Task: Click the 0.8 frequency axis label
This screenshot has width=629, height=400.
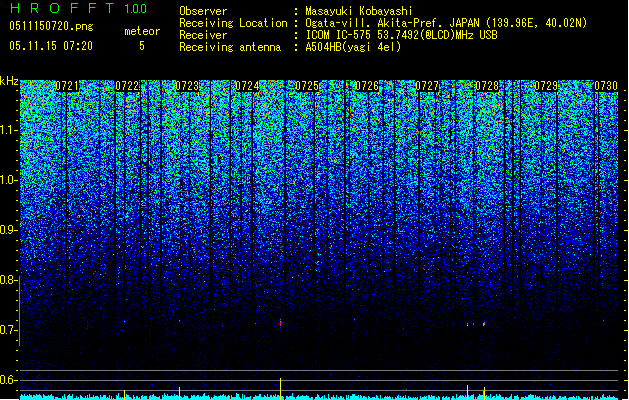Action: click(x=9, y=280)
